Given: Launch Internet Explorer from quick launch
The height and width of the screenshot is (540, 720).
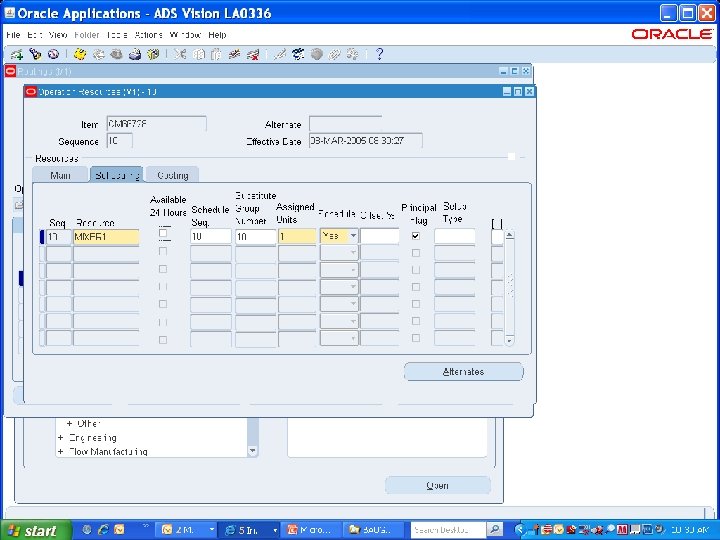Looking at the screenshot, I should click(x=103, y=530).
